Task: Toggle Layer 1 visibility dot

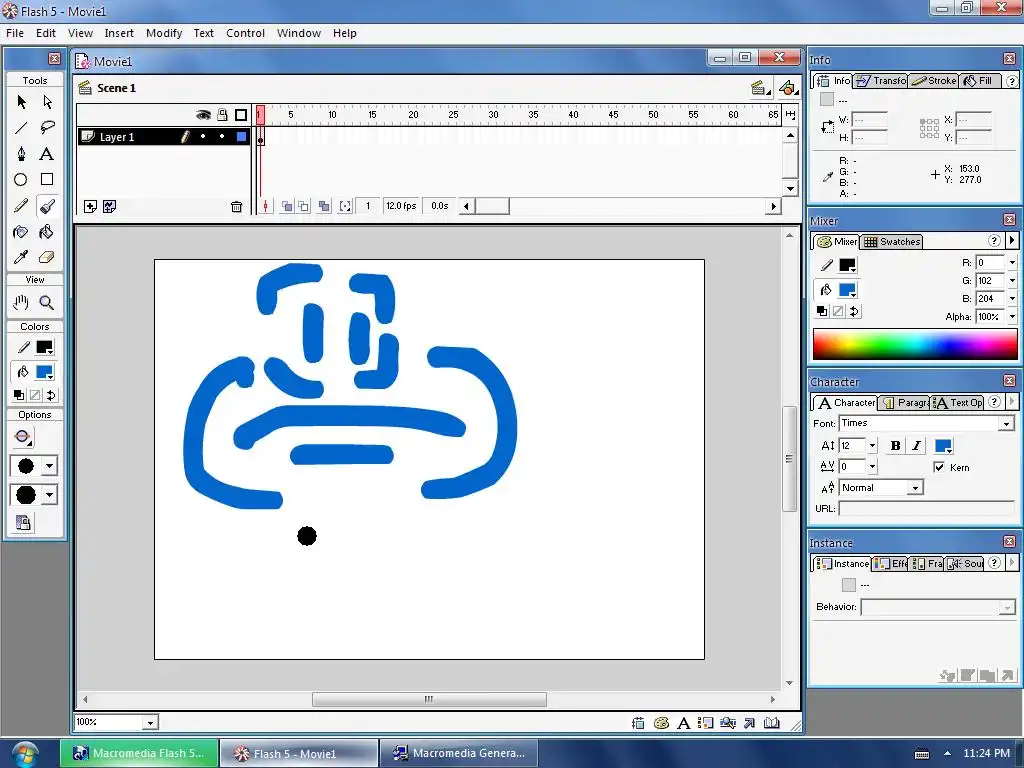Action: tap(203, 136)
